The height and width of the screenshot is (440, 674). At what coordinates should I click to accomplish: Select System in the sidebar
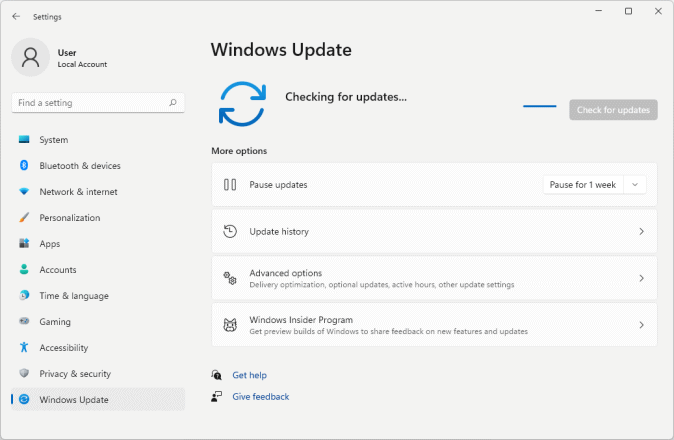(x=54, y=140)
